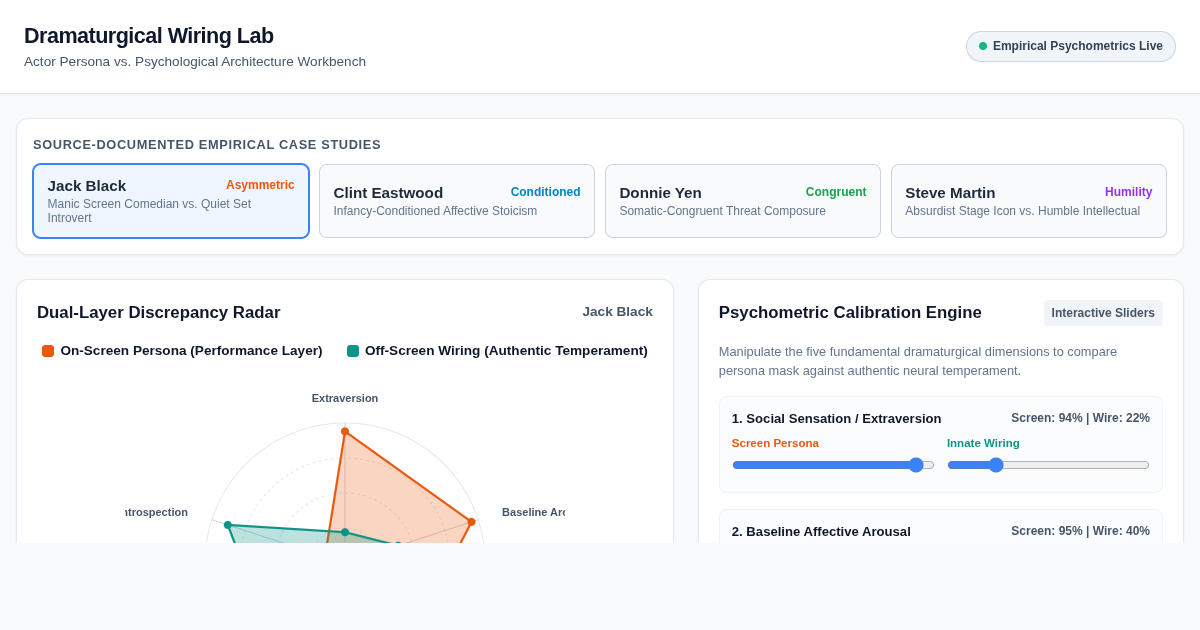Viewport: 1200px width, 630px height.
Task: Click the Interactive Sliders badge
Action: pyautogui.click(x=1103, y=313)
